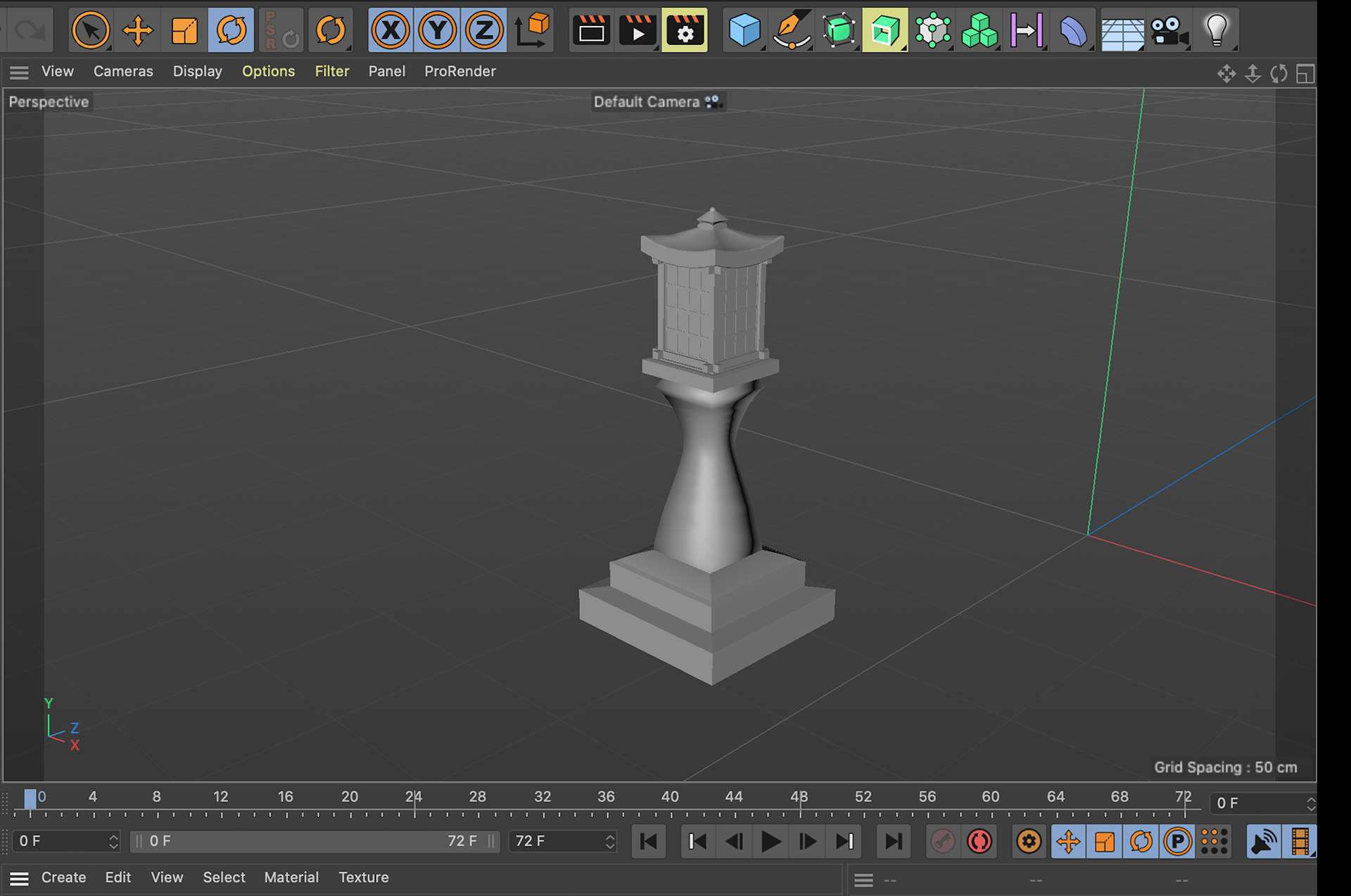The image size is (1351, 896).
Task: Toggle Z axis lock
Action: pos(484,31)
